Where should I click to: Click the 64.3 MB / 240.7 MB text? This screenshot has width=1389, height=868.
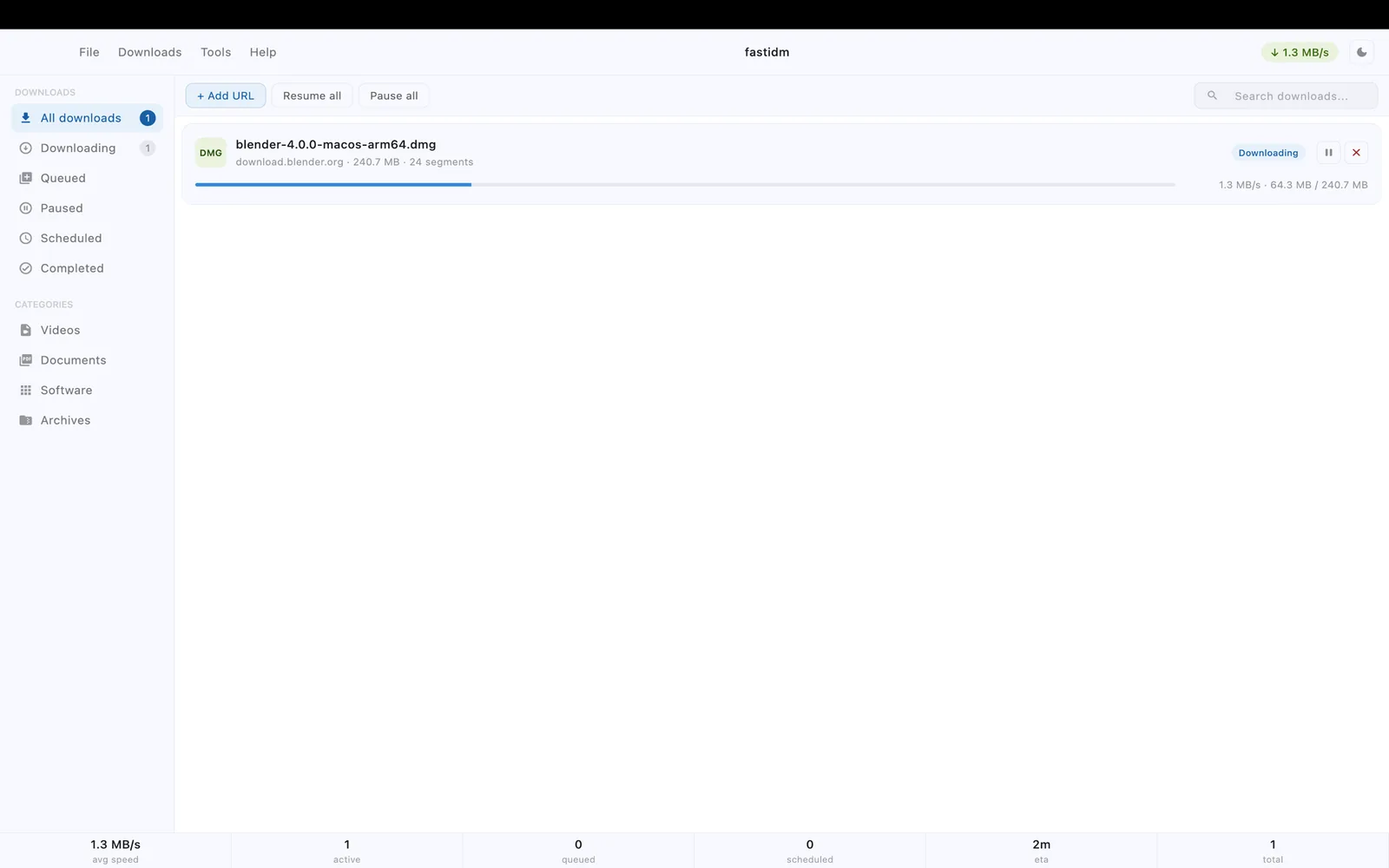(1319, 185)
